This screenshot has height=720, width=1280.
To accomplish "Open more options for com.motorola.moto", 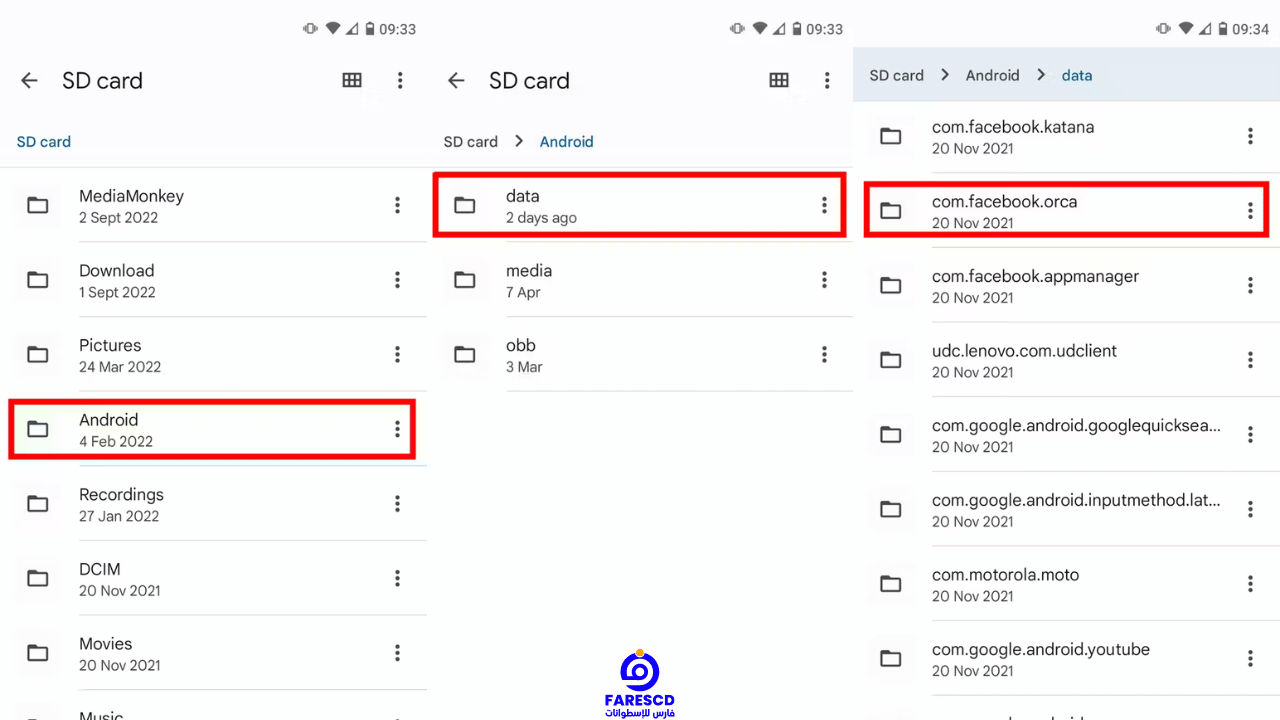I will [x=1250, y=584].
